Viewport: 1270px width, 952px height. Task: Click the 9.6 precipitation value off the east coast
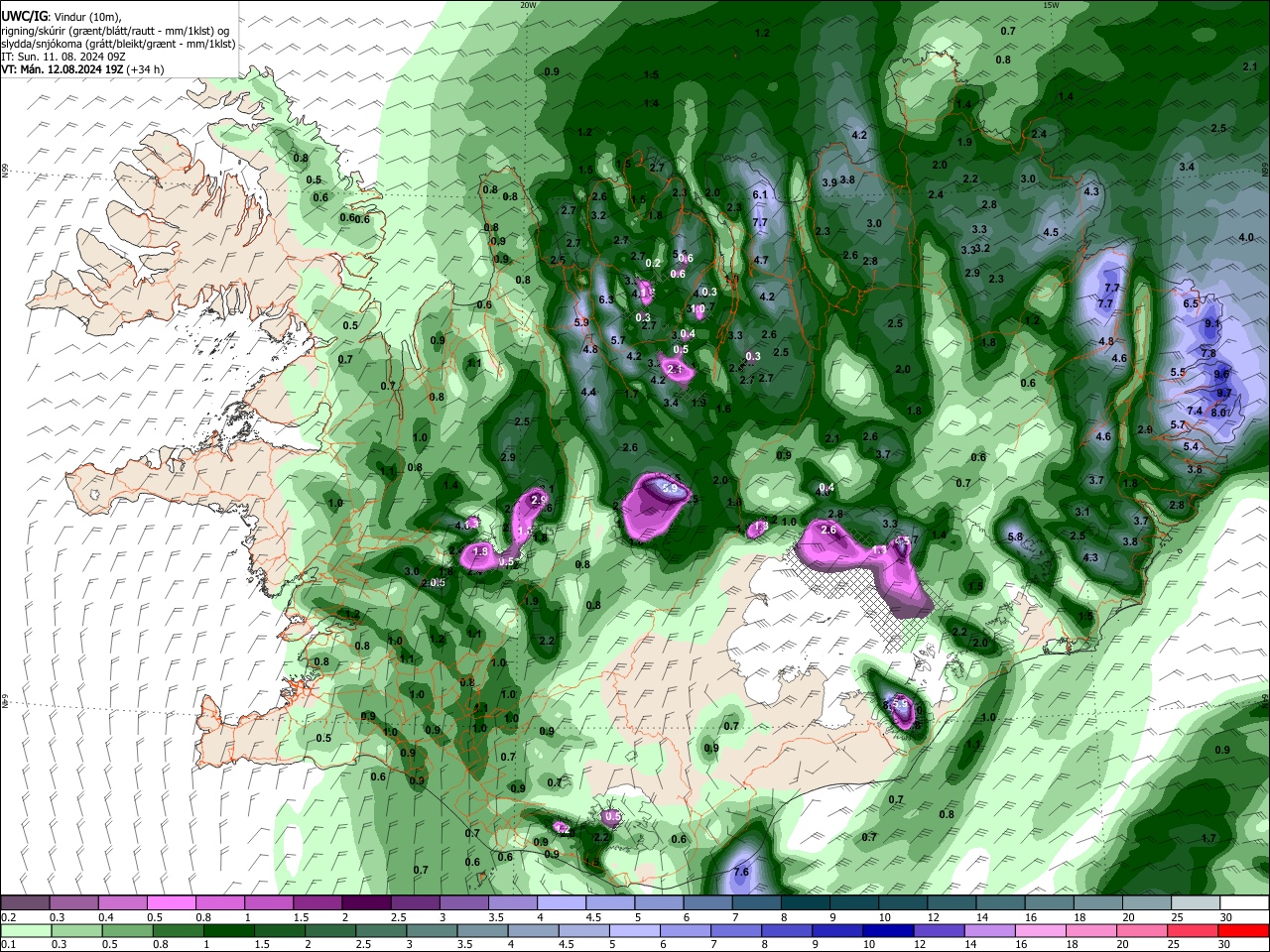pos(1221,374)
